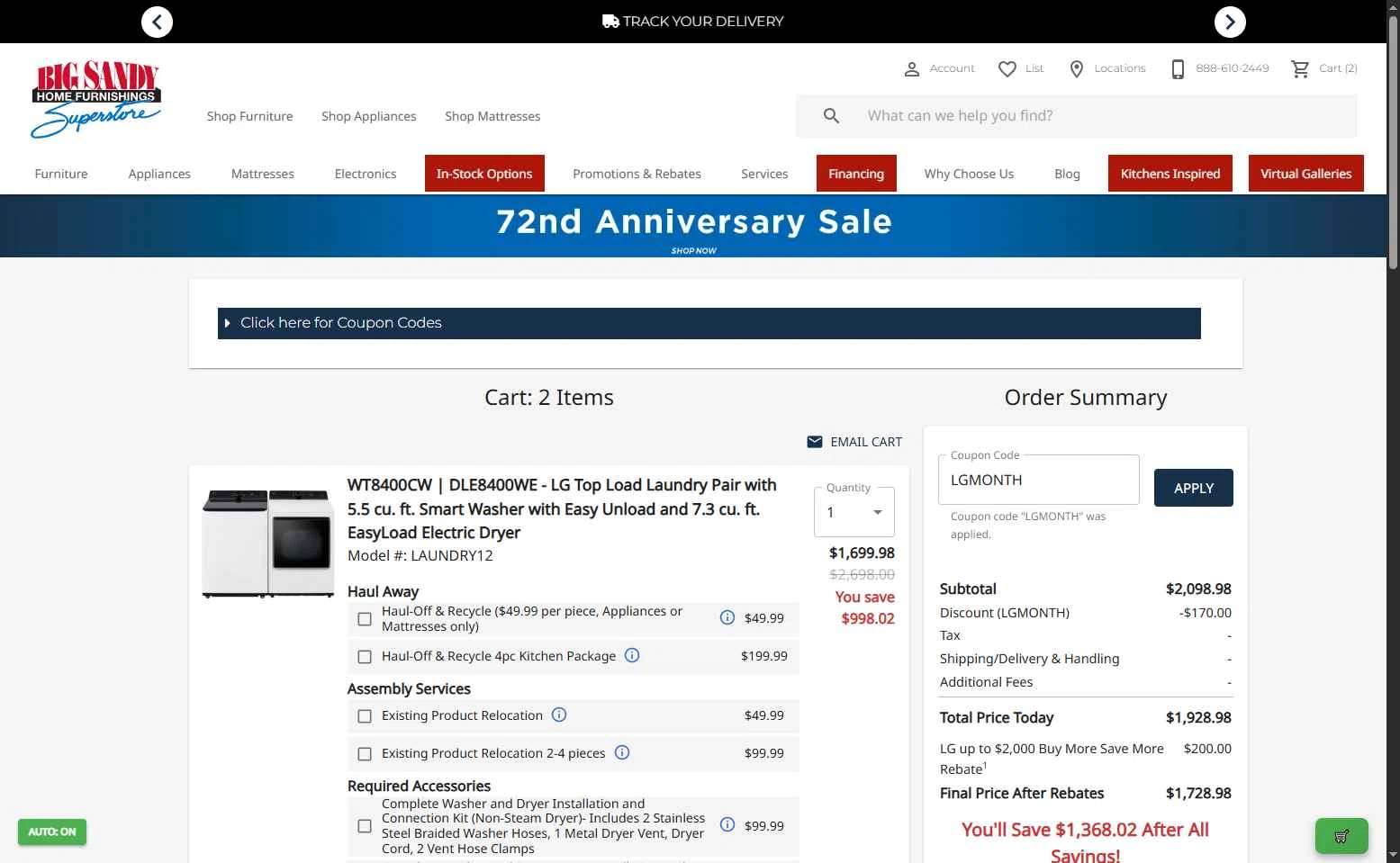1400x863 pixels.
Task: Click the Virtual Galleries button
Action: [1306, 174]
